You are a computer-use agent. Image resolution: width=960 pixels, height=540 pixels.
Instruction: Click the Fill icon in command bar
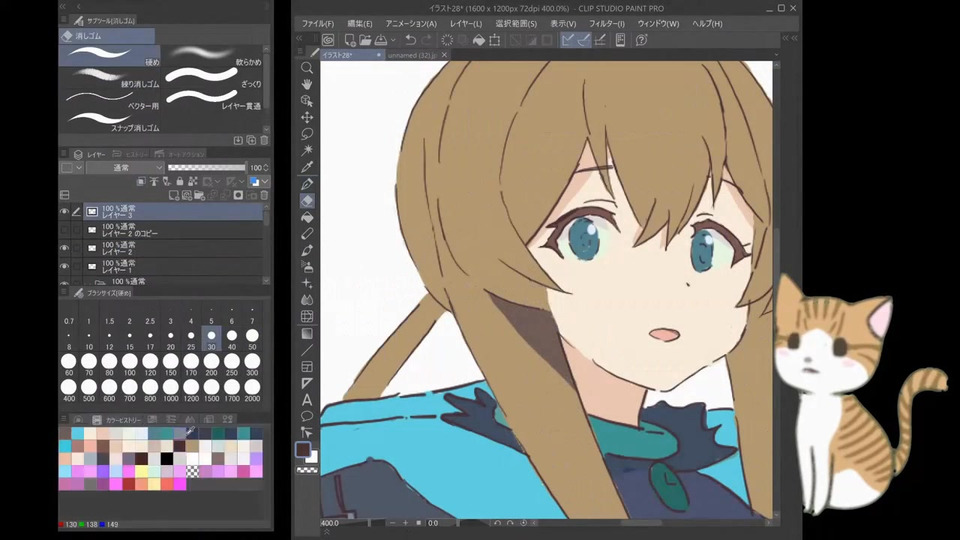coord(479,40)
